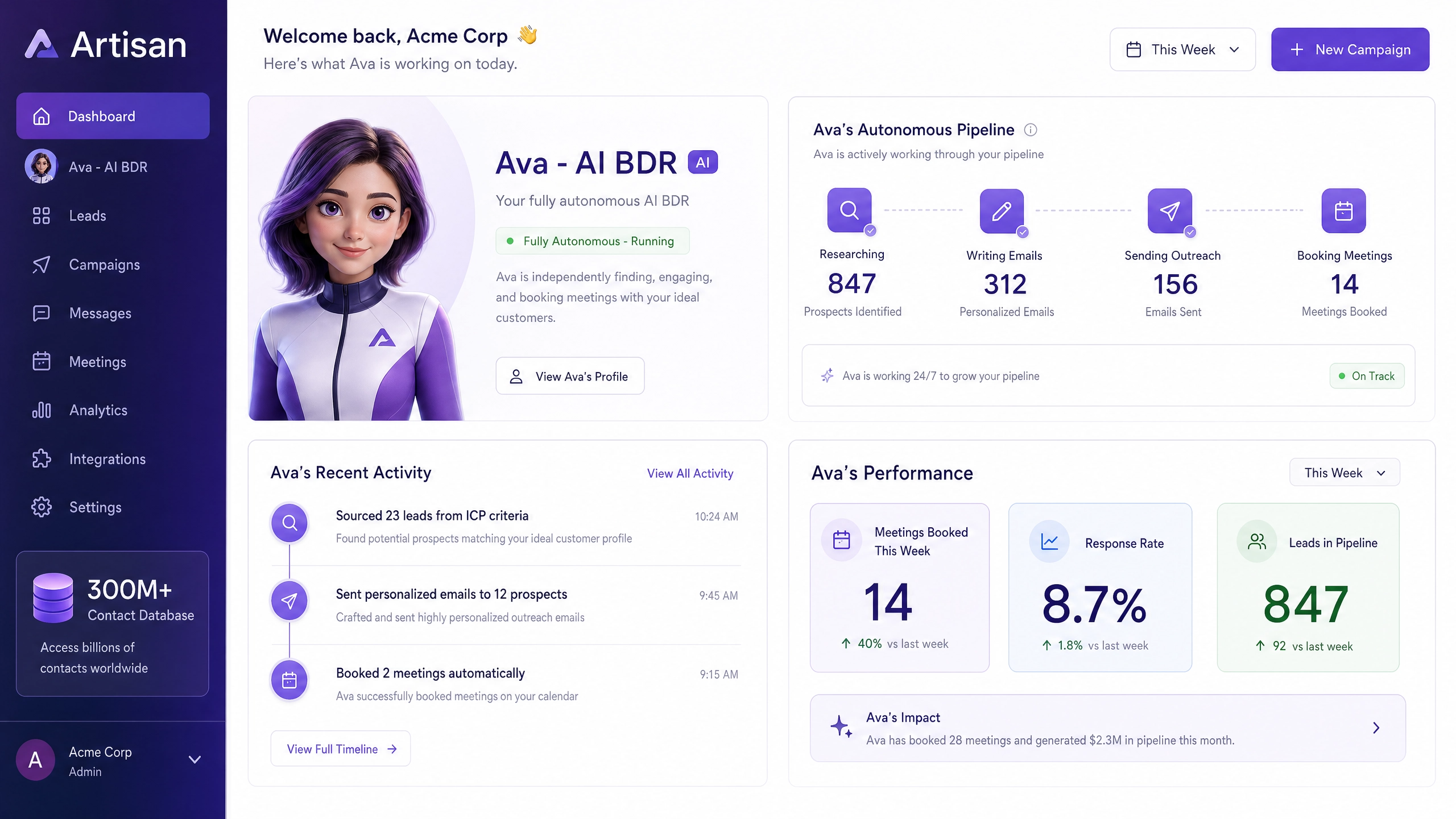This screenshot has width=1456, height=819.
Task: Open the Dashboard menu item
Action: pos(113,116)
